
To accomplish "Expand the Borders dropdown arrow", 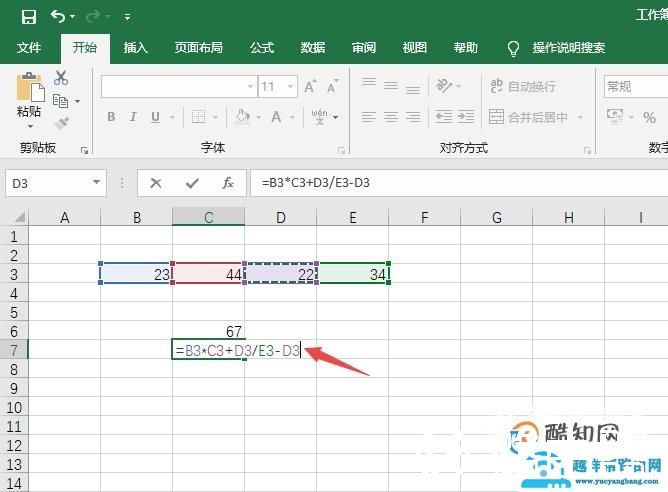I will coord(215,117).
